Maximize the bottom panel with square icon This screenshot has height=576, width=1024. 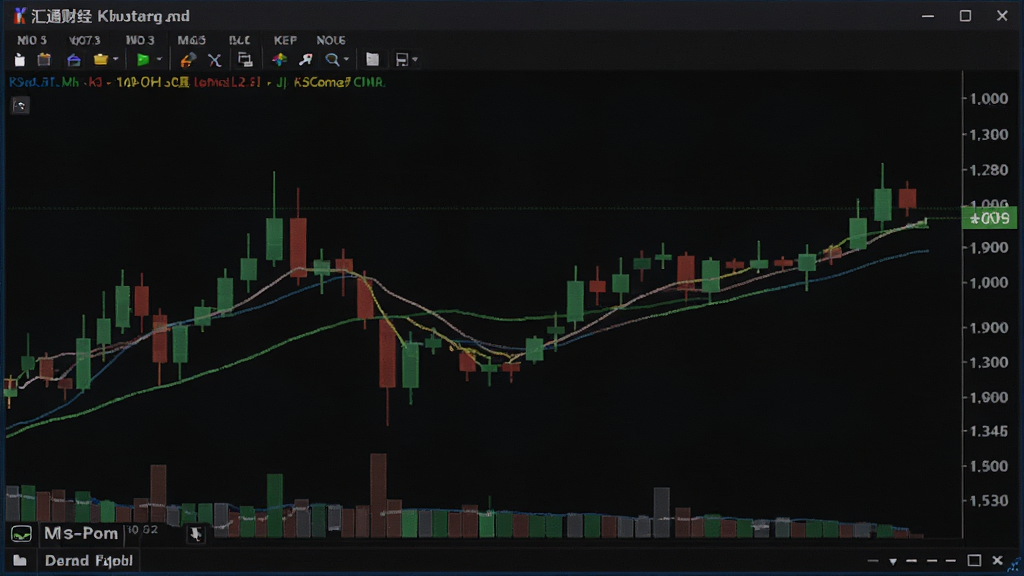tap(974, 560)
